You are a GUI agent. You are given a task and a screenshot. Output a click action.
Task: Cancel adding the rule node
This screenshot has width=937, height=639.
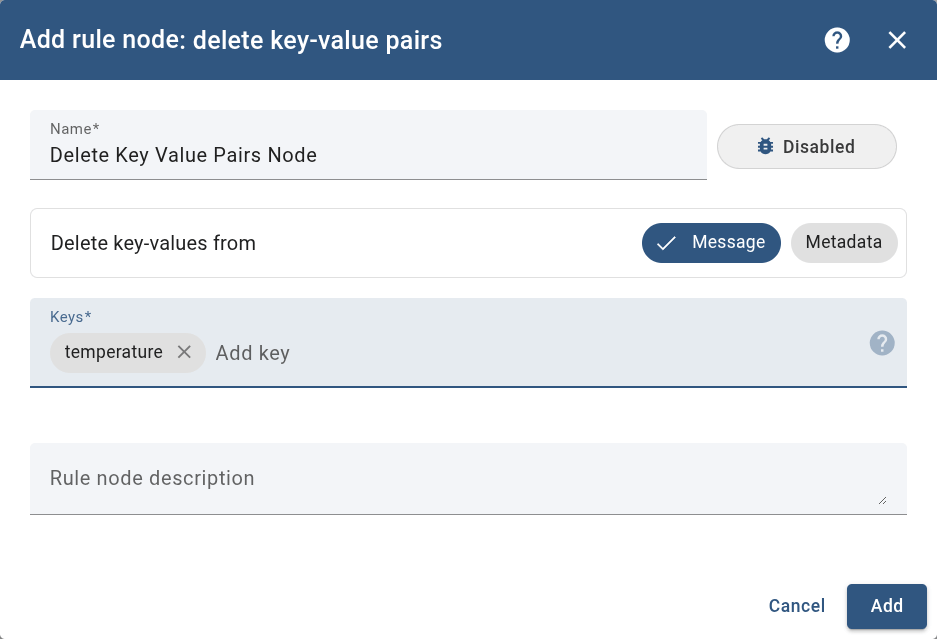796,606
